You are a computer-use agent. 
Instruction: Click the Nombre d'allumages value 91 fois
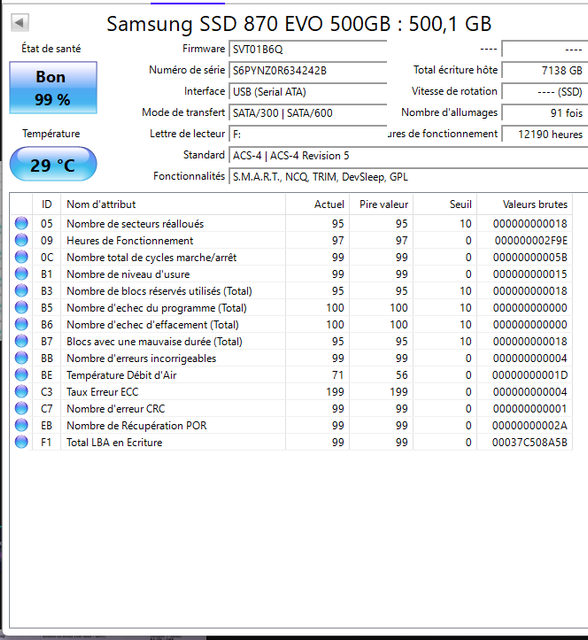click(545, 113)
